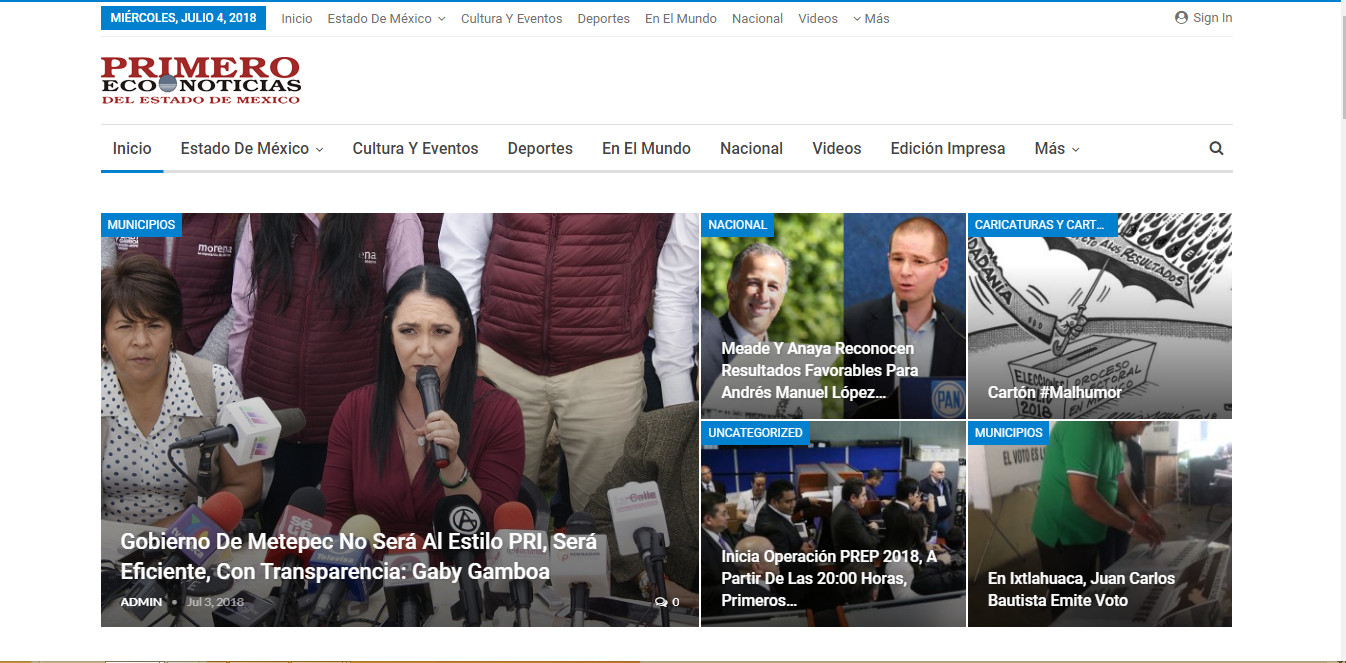
Task: Open Edición Impresa menu item
Action: click(947, 148)
